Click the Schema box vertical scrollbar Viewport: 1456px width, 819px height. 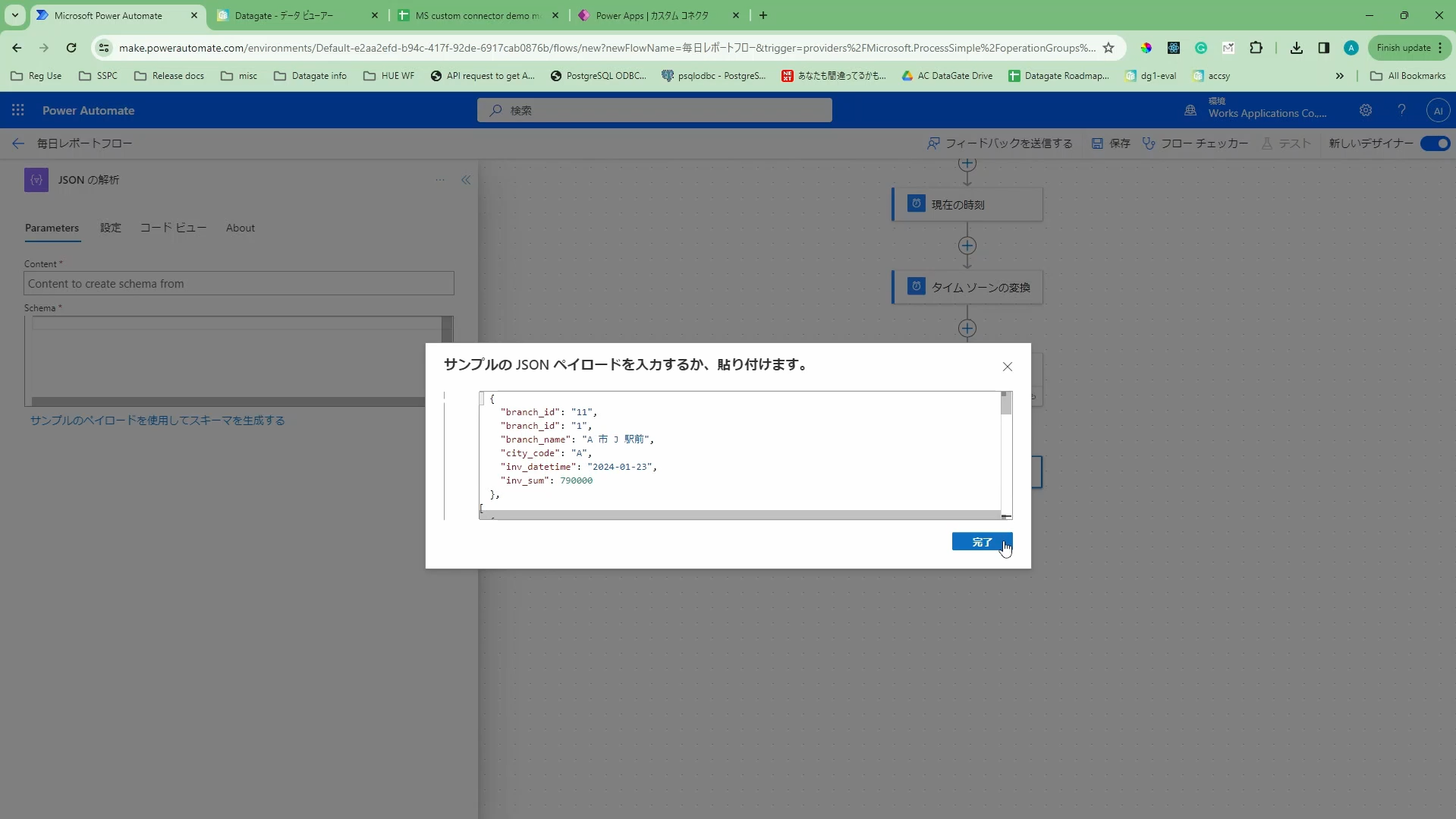pos(448,329)
